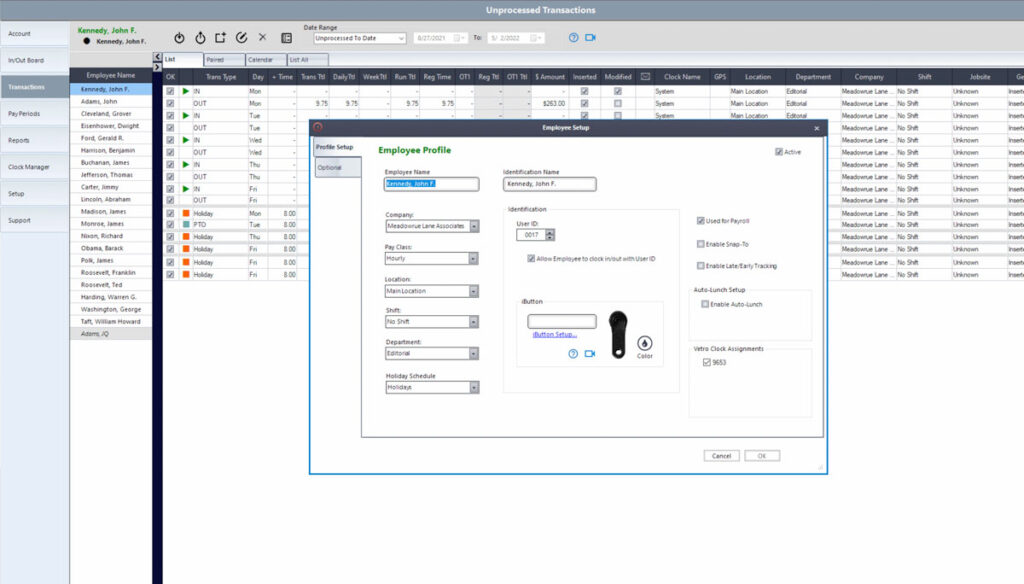Screen dimensions: 1024x584
Task: Open the iButton Color picker
Action: coord(644,343)
